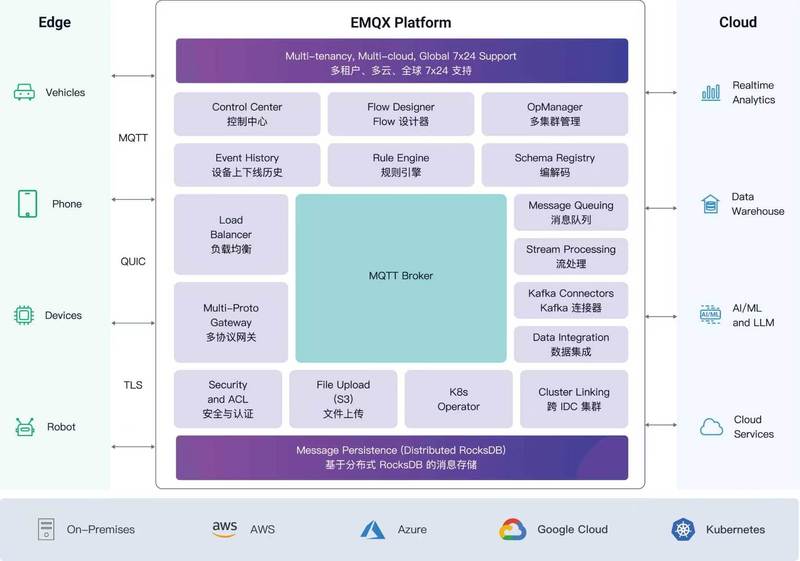Click the Vehicles label
The image size is (800, 561).
point(65,92)
